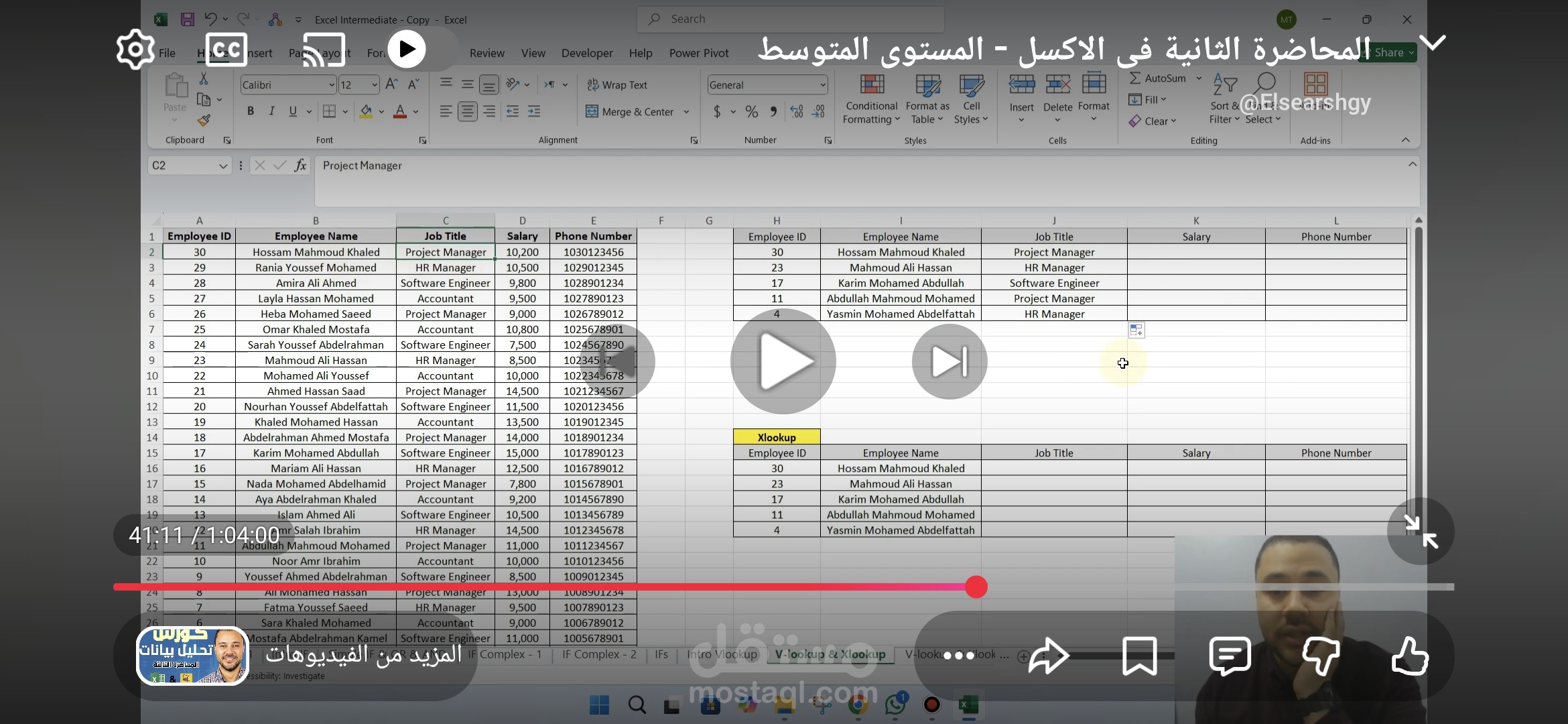Click Excel Search box
This screenshot has width=1568, height=724.
tap(791, 19)
